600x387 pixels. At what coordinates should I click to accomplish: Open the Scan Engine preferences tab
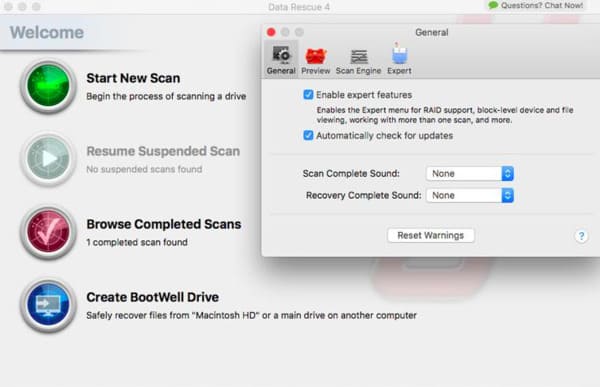coord(359,60)
